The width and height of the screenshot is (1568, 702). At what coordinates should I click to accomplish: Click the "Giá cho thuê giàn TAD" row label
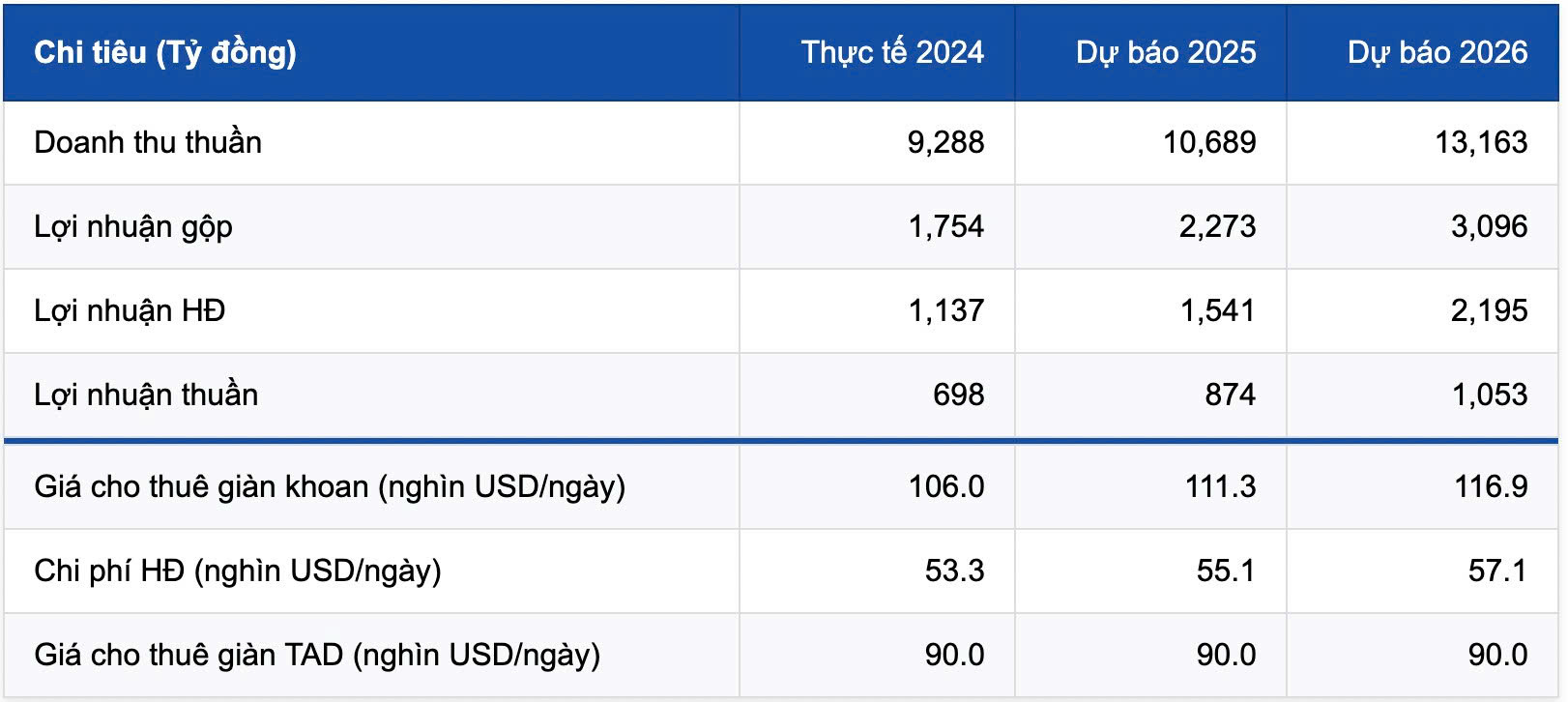[317, 655]
